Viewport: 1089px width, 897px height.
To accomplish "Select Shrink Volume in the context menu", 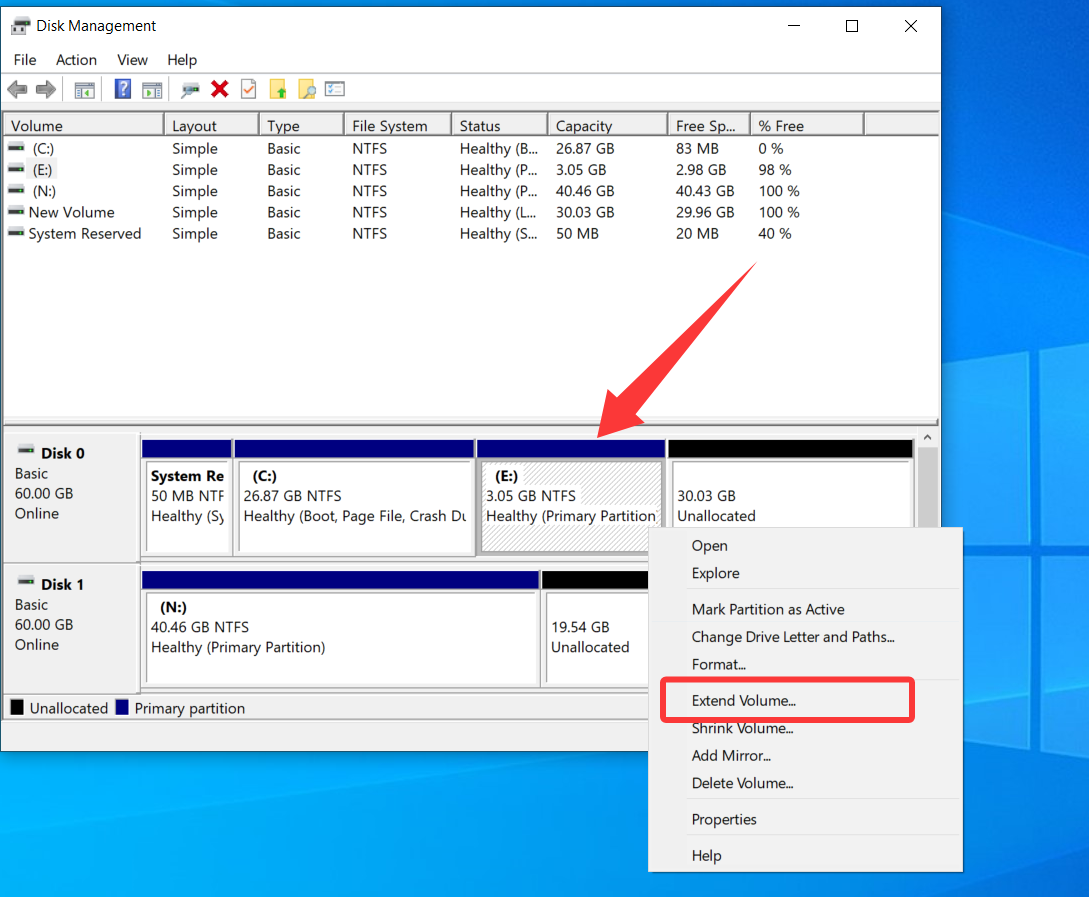I will click(x=806, y=728).
